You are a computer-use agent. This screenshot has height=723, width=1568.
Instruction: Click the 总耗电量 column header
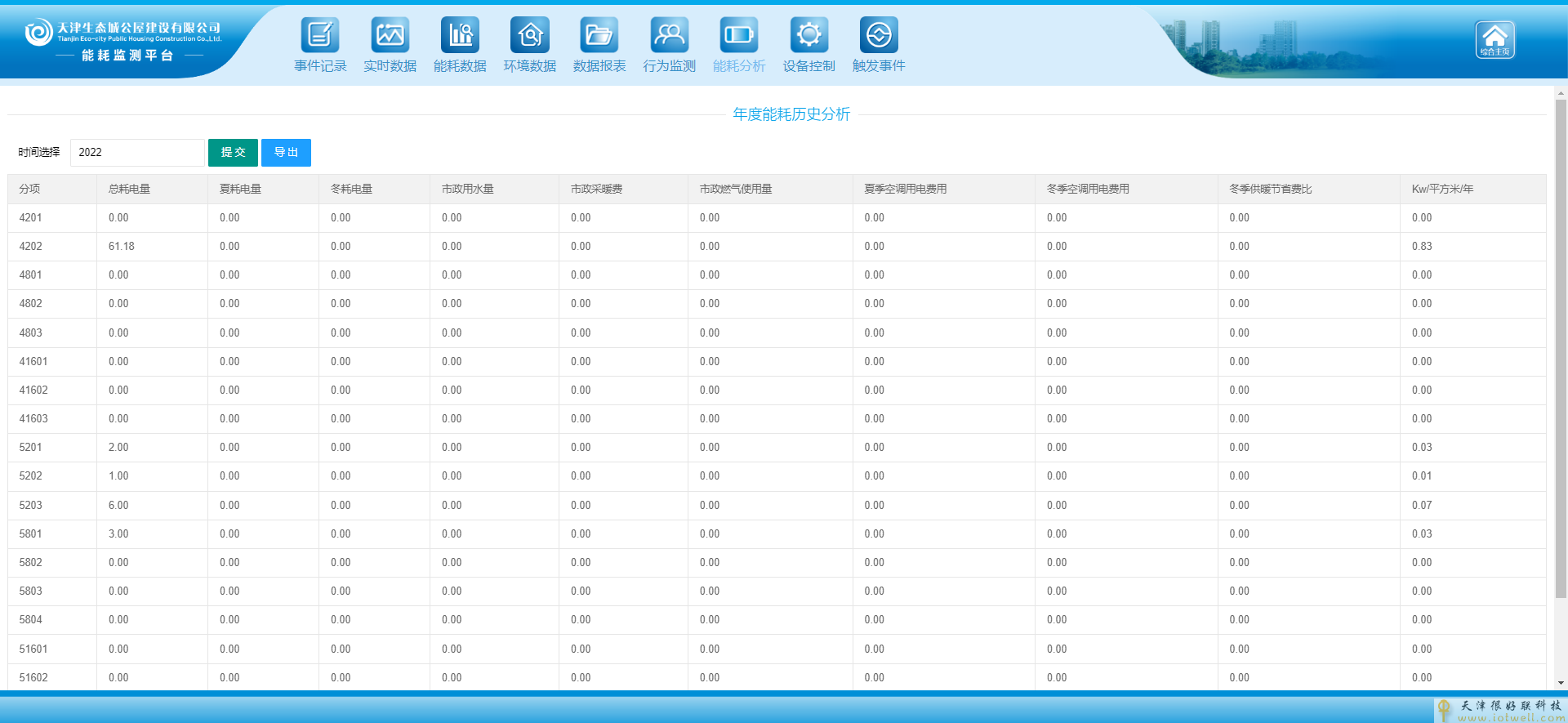(130, 189)
